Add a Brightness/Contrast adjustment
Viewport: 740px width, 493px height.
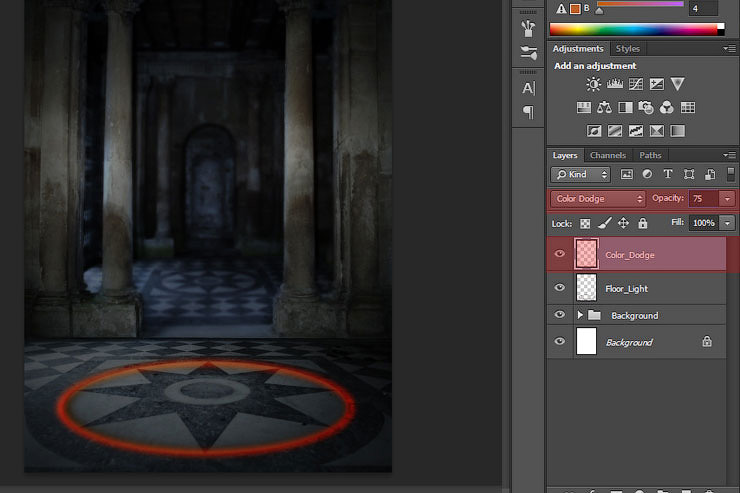594,85
